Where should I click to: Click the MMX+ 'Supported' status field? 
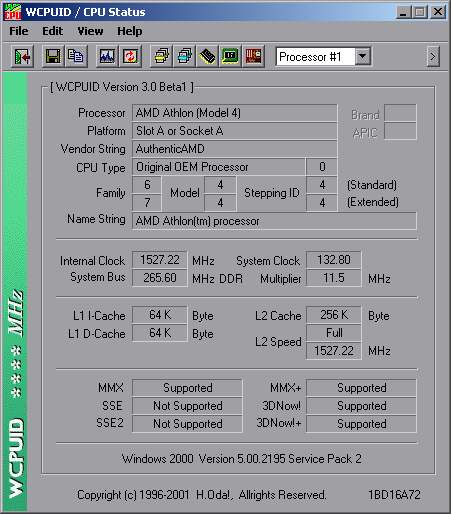point(361,388)
